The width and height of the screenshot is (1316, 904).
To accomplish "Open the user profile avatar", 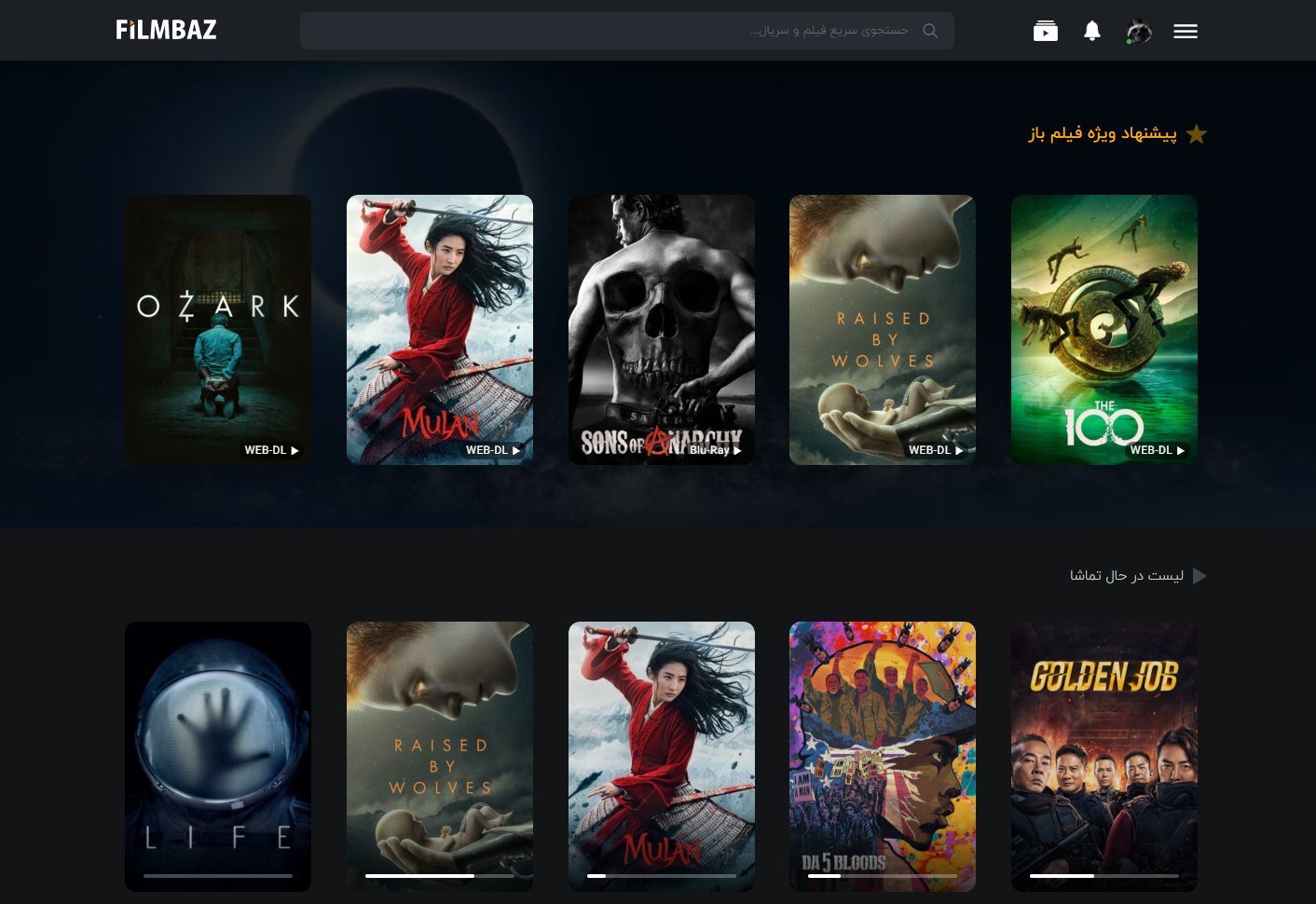I will pyautogui.click(x=1138, y=31).
